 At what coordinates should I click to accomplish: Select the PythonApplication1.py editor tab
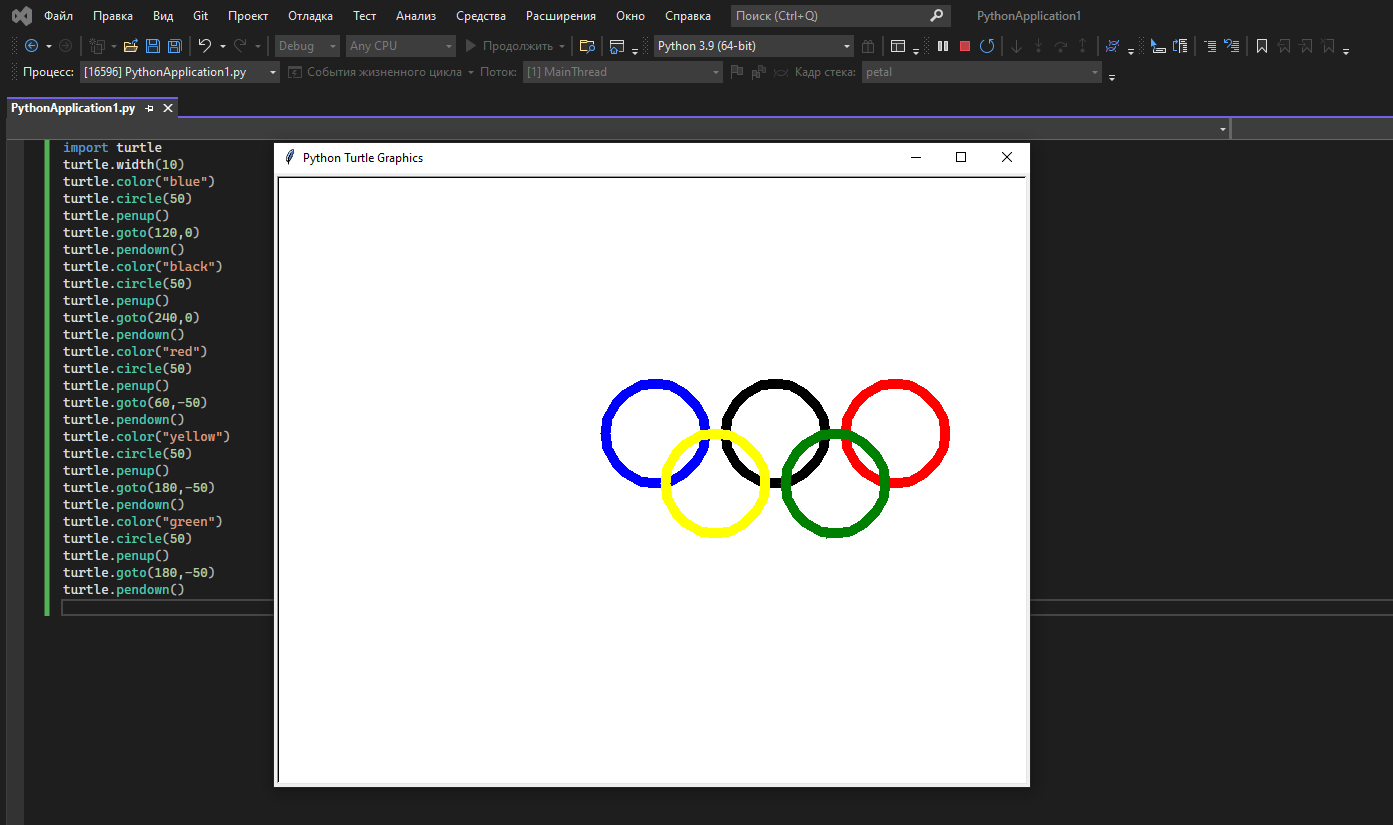pyautogui.click(x=73, y=108)
